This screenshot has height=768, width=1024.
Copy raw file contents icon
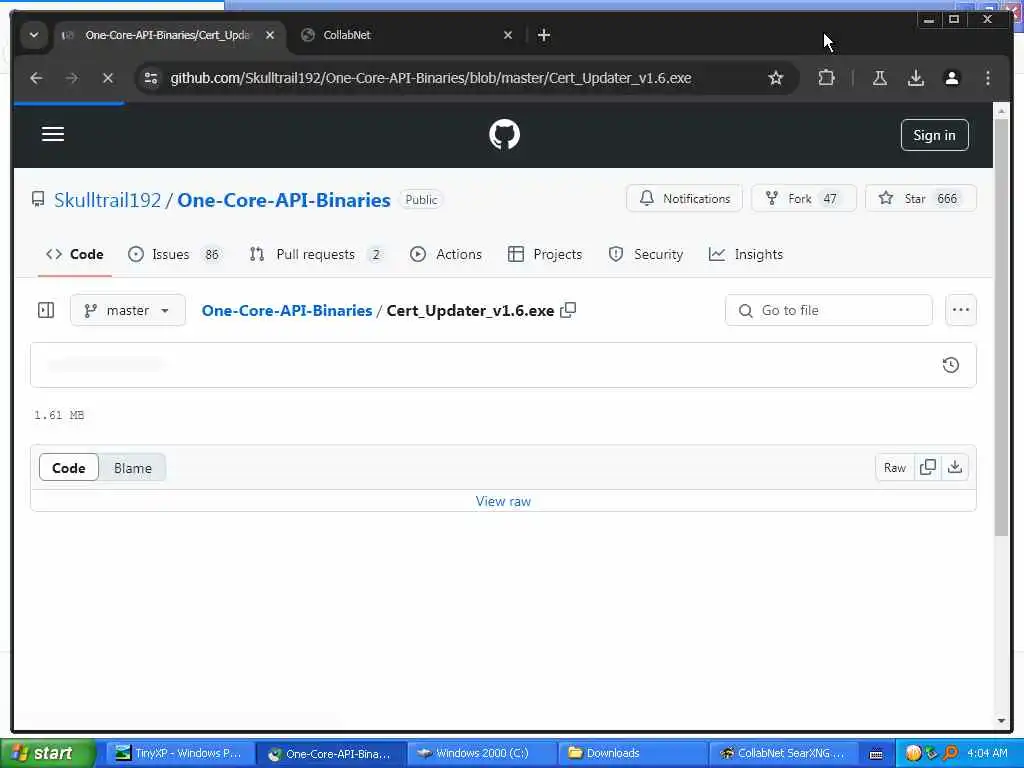coord(927,468)
